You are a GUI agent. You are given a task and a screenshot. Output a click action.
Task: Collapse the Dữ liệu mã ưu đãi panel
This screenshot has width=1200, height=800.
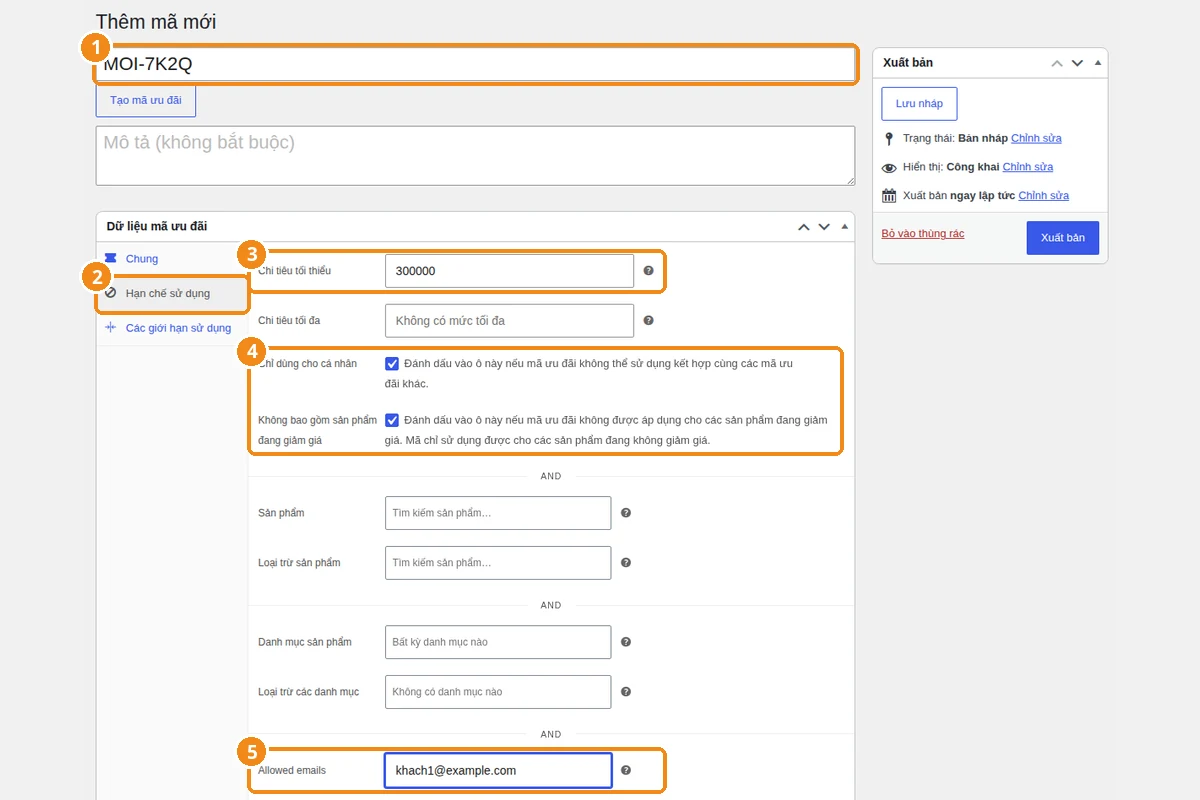846,227
